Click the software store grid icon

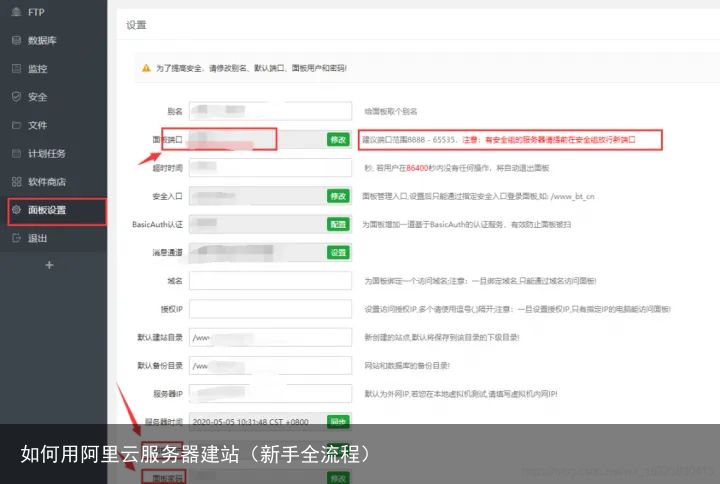coord(17,181)
